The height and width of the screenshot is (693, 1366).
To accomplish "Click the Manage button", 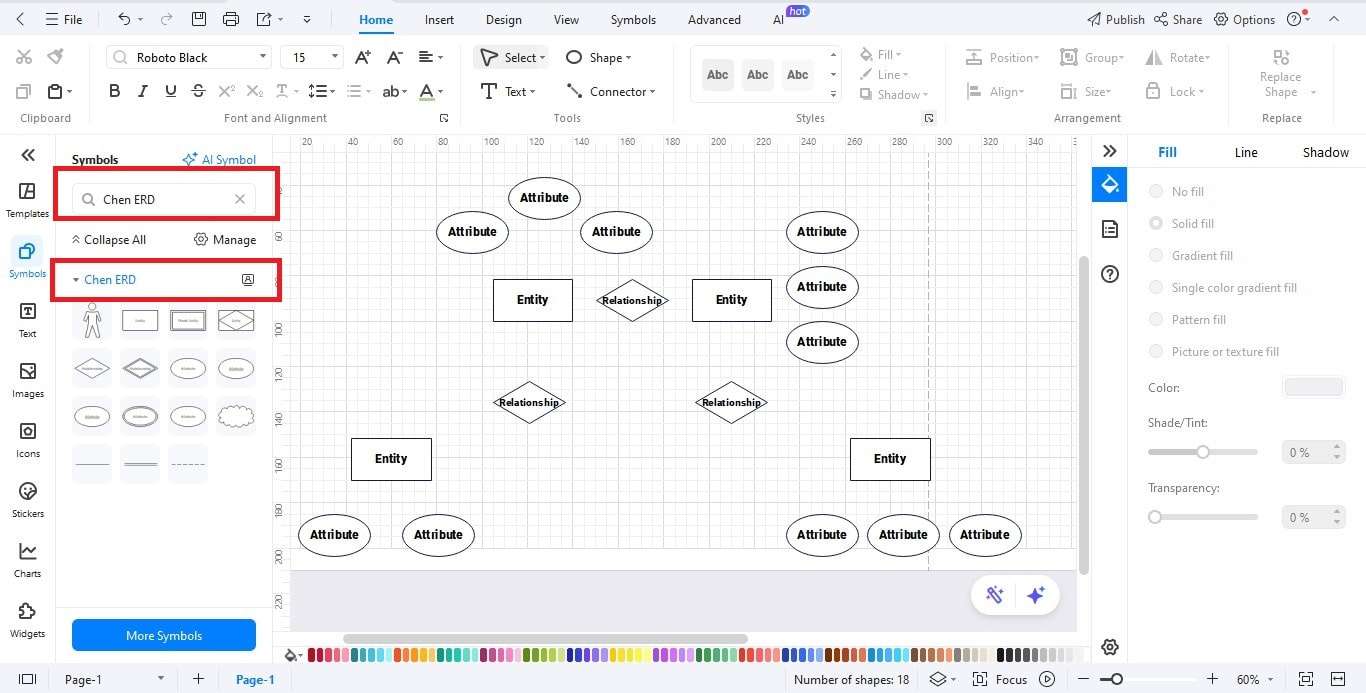I will (x=225, y=240).
